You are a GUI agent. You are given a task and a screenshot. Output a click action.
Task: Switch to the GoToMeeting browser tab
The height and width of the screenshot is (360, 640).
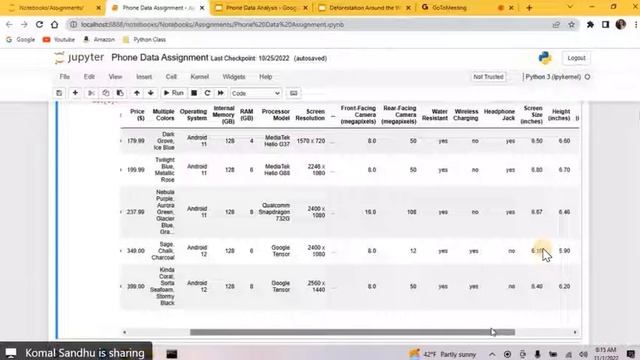467,8
